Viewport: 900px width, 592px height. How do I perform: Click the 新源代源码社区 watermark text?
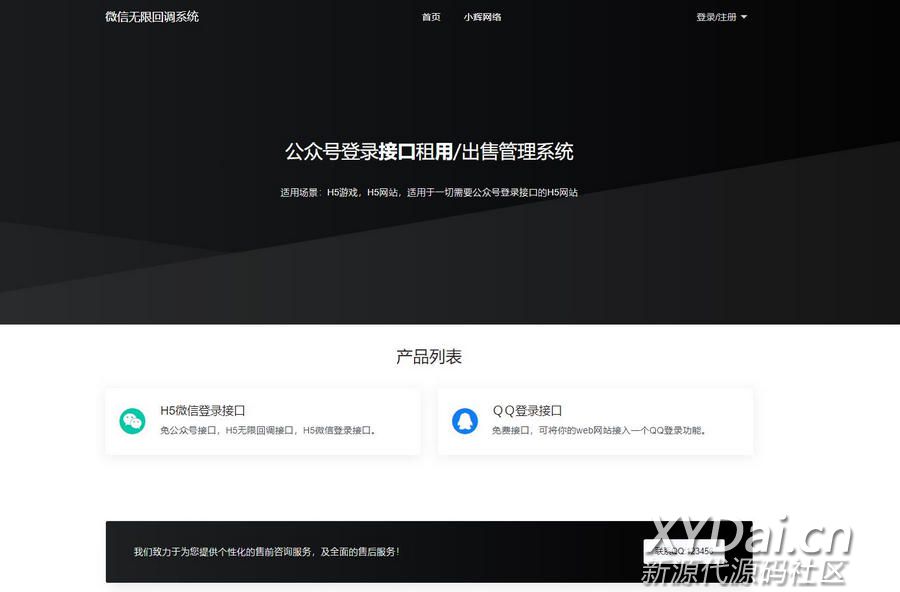[x=744, y=572]
